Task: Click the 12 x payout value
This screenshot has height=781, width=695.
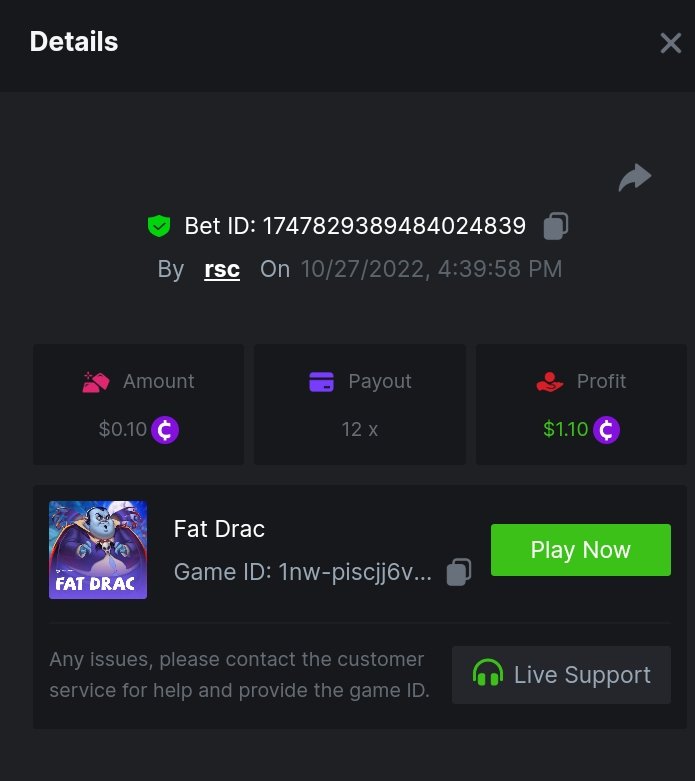Action: [359, 430]
